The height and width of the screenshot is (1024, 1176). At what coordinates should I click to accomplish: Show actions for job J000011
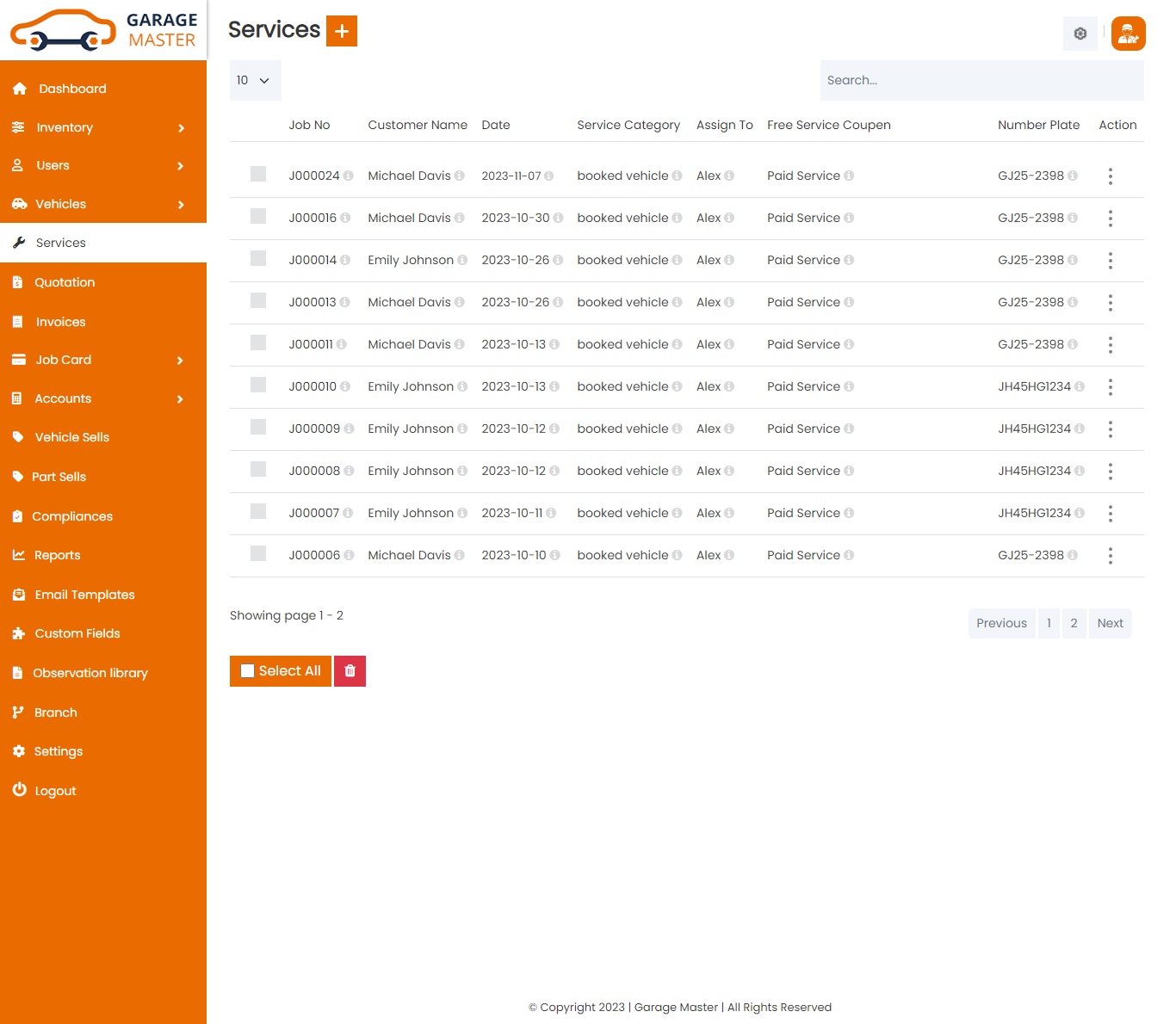coord(1111,345)
